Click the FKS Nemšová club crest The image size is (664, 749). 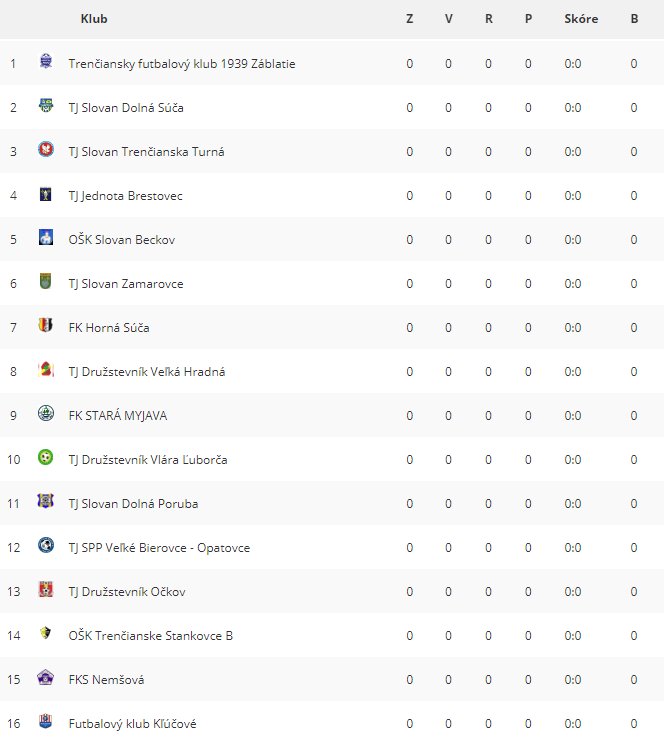(45, 678)
